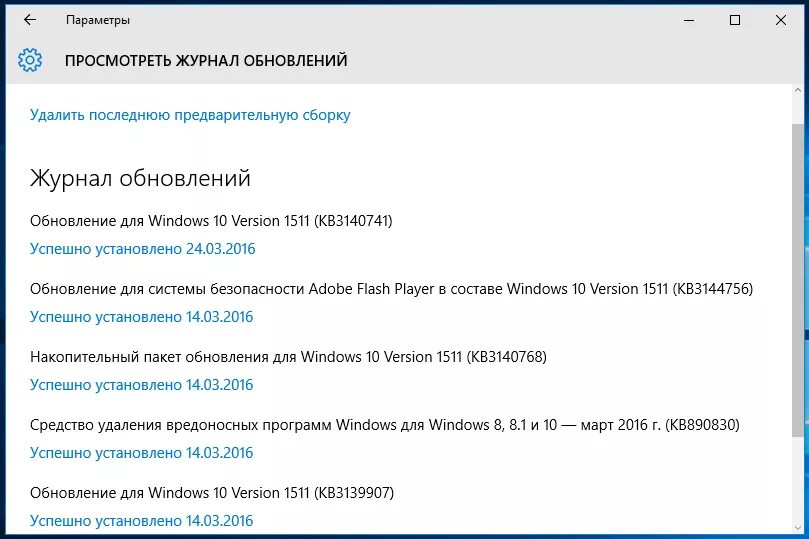Select 'Обновление для Windows 10' KB3139907 title

(x=212, y=493)
